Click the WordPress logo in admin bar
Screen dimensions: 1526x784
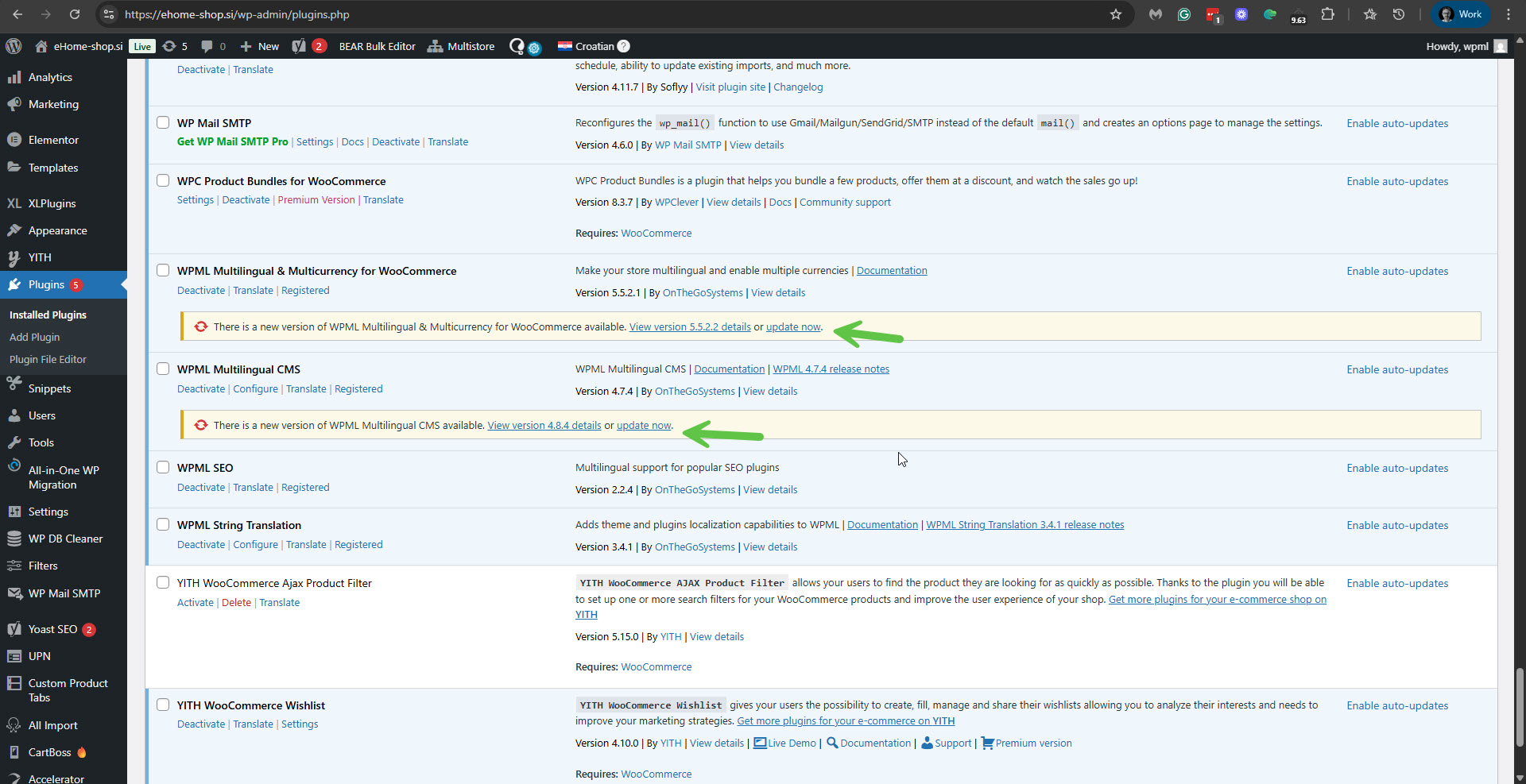pos(14,46)
